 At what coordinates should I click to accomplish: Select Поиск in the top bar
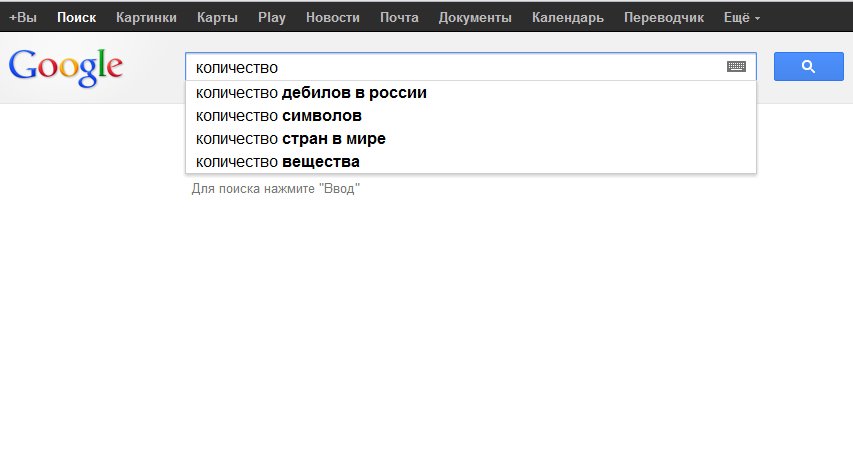coord(77,17)
